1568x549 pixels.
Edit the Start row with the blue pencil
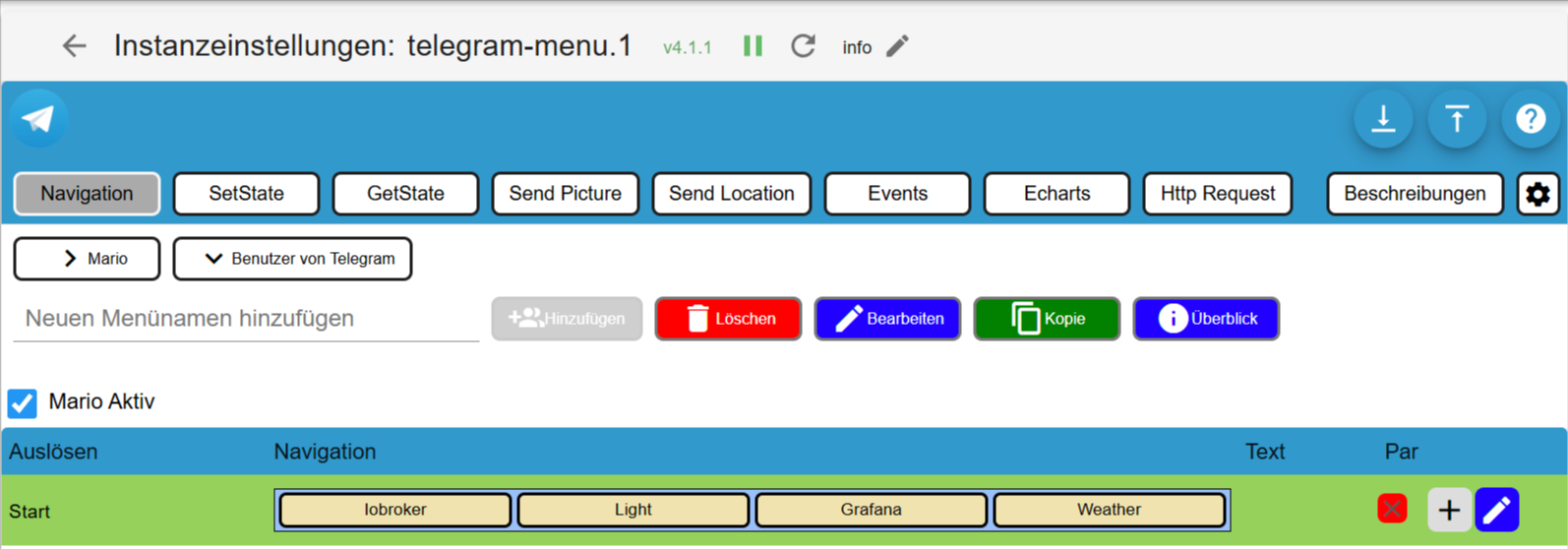(1497, 510)
